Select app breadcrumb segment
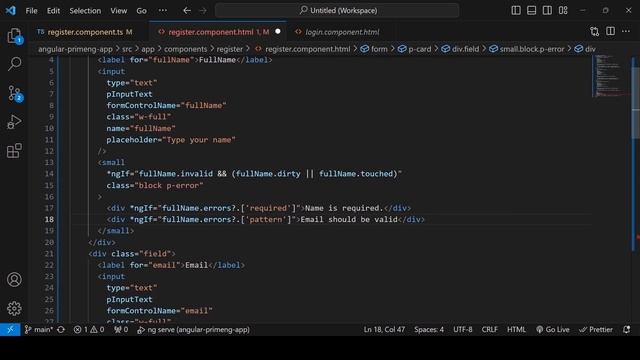Screen dimensions: 640x360 click(x=148, y=49)
